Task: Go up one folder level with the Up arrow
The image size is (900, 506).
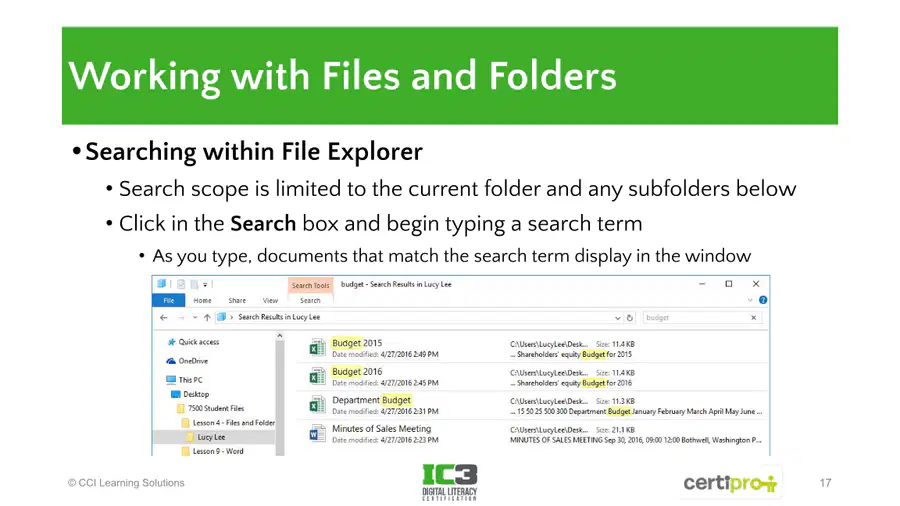Action: (x=207, y=317)
